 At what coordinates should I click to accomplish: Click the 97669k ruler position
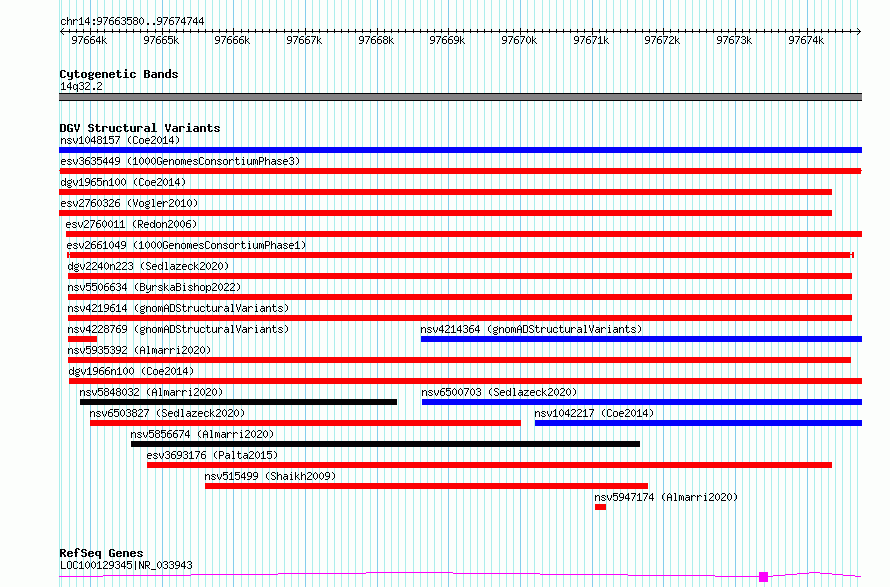click(x=447, y=40)
